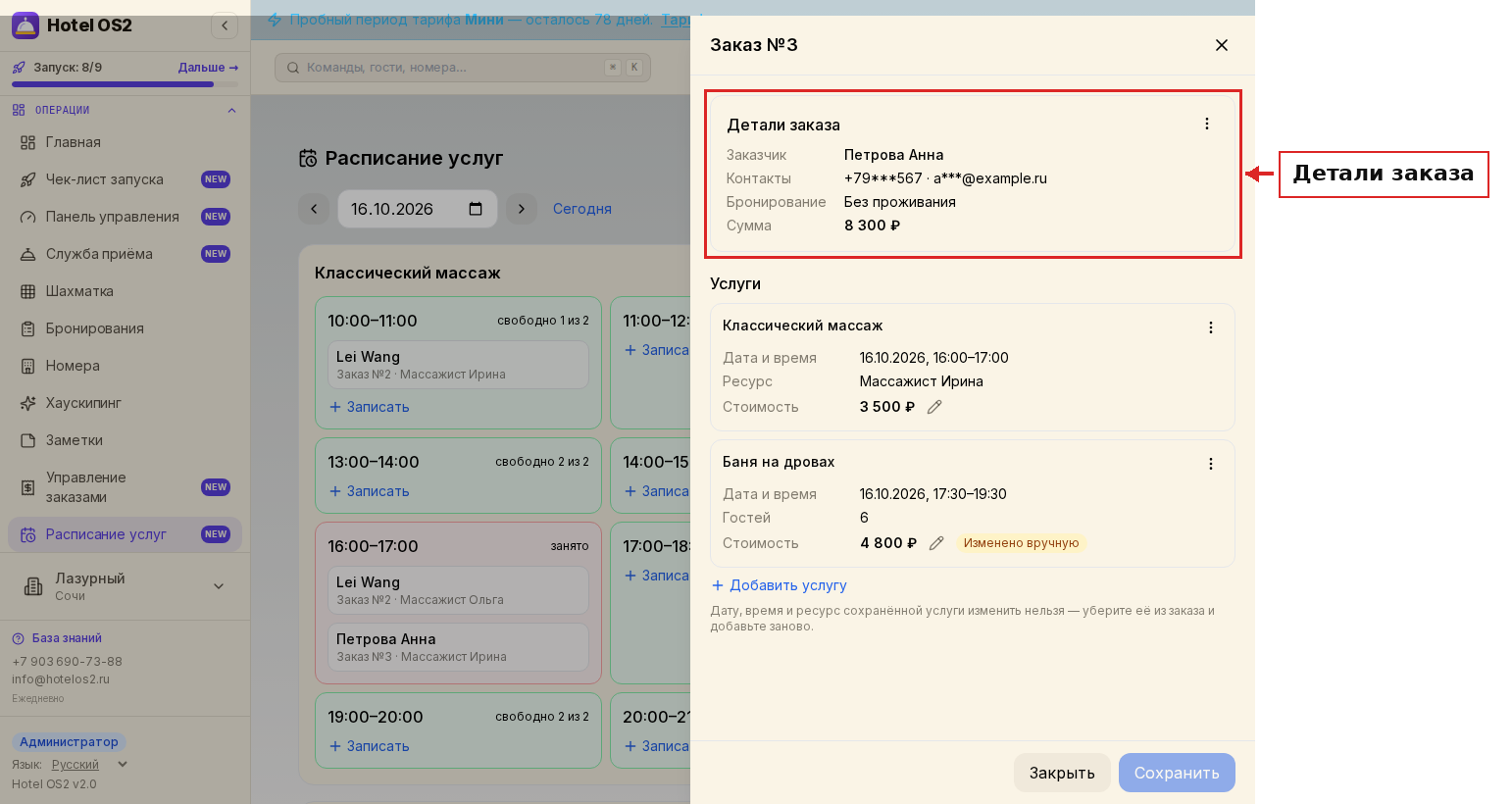The height and width of the screenshot is (804, 1512).
Task: Edit the 4 800 ₽ price pencil icon
Action: 936,543
